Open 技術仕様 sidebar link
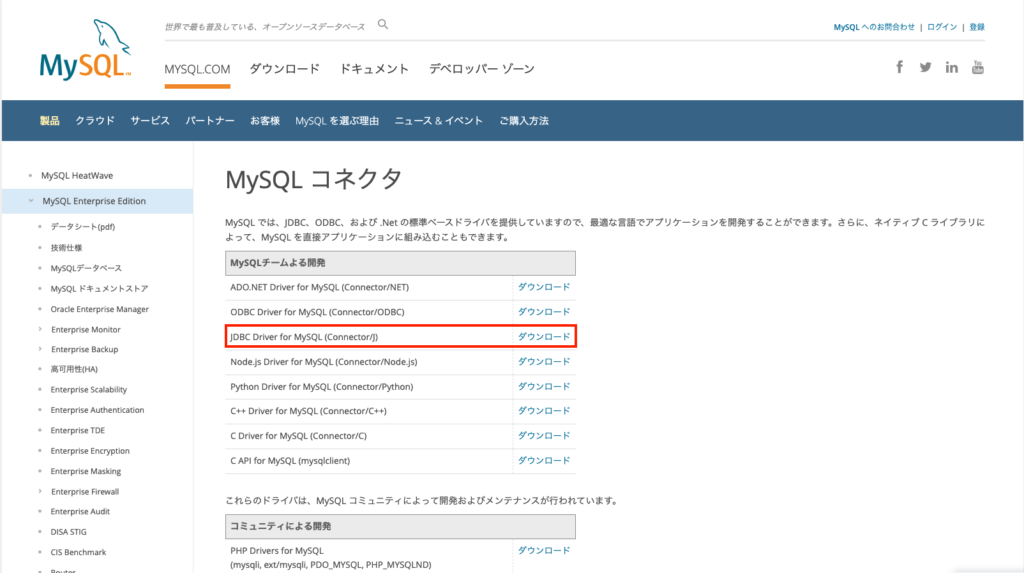 pos(67,248)
